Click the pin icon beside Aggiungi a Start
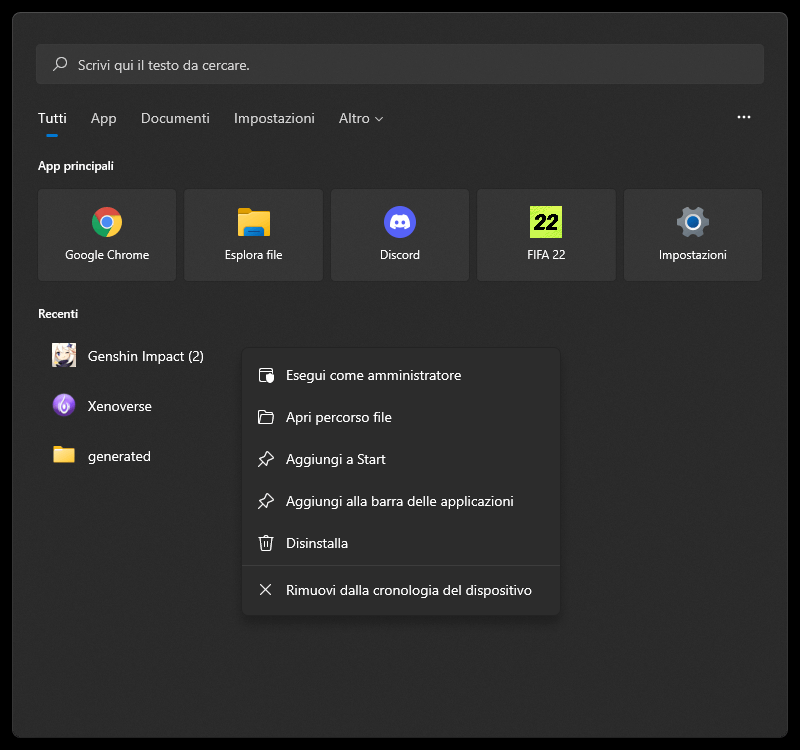 266,459
